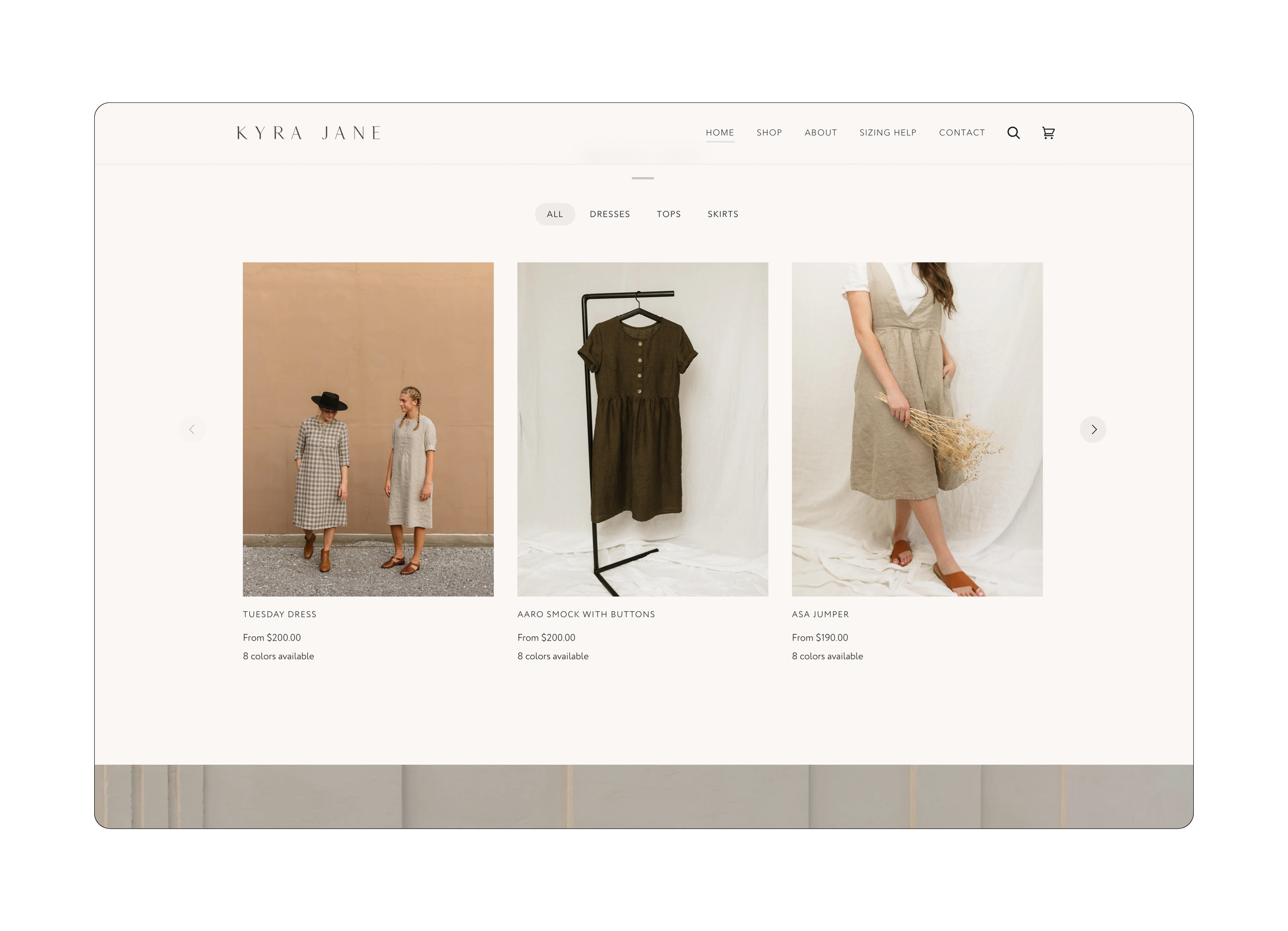Open the search icon in header
The width and height of the screenshot is (1288, 931).
1013,133
